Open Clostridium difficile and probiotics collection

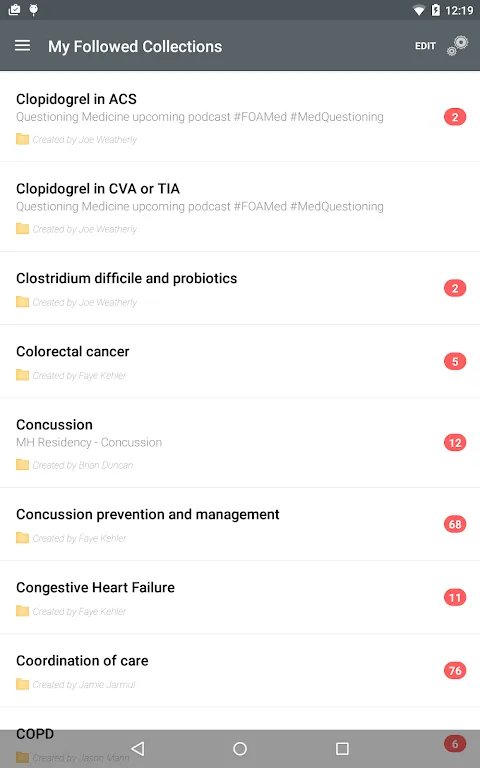click(x=240, y=288)
